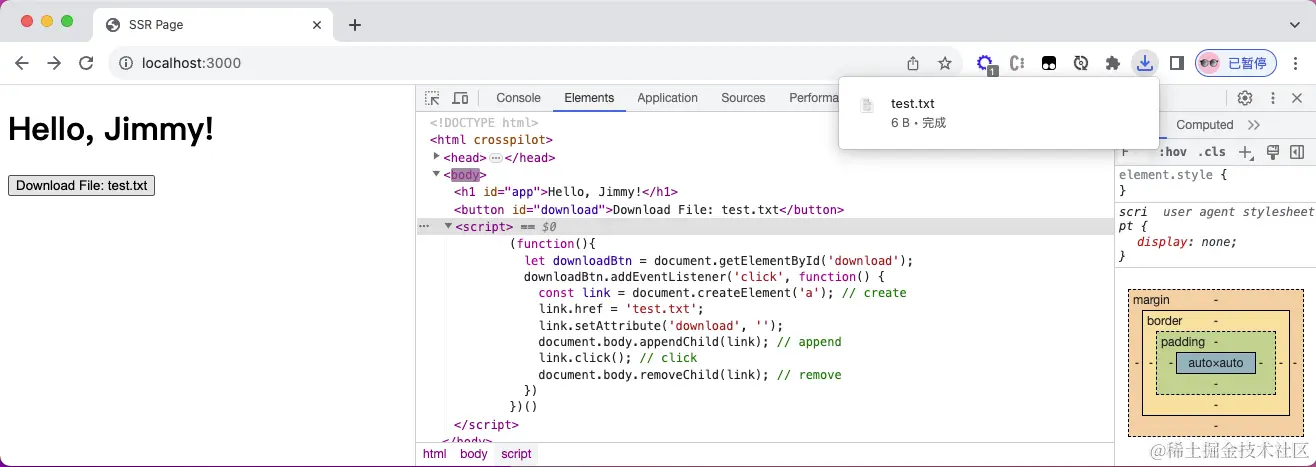Click the element.style rule block
The width and height of the screenshot is (1316, 467).
pyautogui.click(x=1215, y=182)
